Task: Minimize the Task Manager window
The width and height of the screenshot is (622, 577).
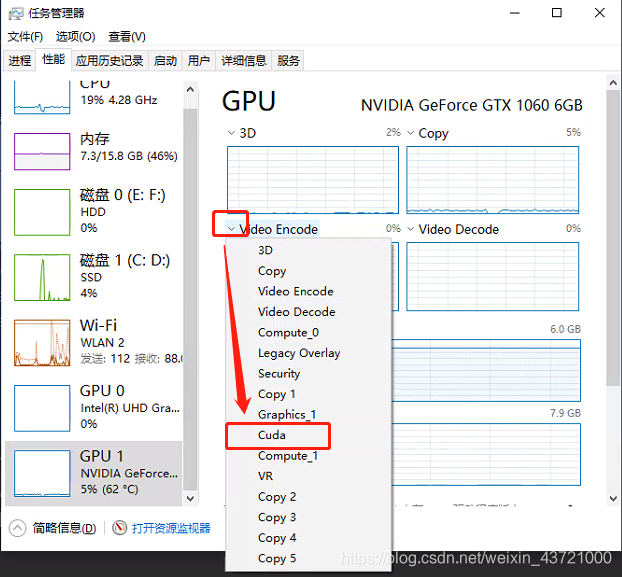Action: click(515, 13)
